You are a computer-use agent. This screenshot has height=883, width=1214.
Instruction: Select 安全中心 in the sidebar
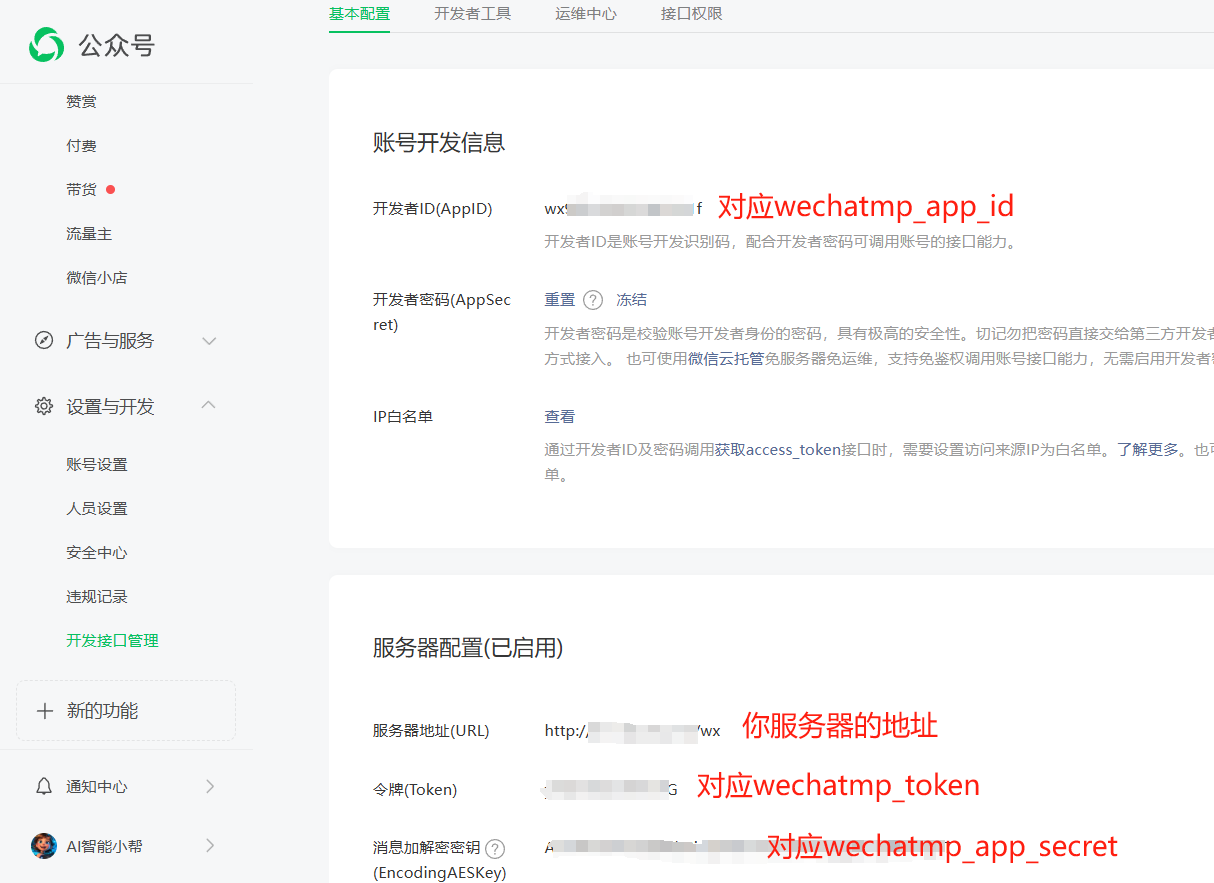coord(97,553)
